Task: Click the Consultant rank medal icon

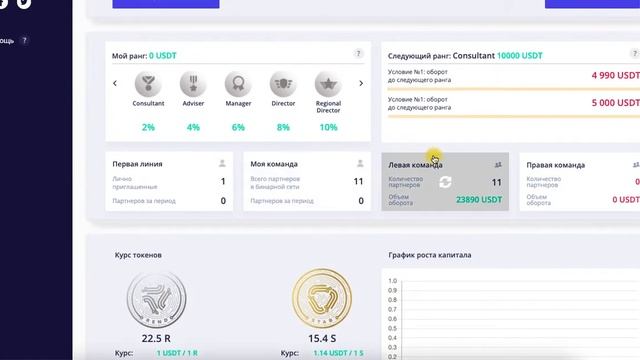Action: pyautogui.click(x=148, y=84)
